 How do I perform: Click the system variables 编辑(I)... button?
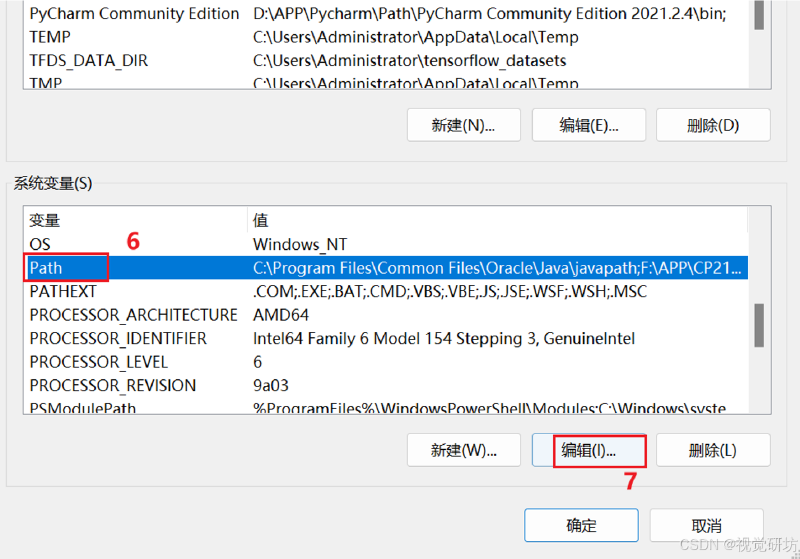pyautogui.click(x=589, y=450)
